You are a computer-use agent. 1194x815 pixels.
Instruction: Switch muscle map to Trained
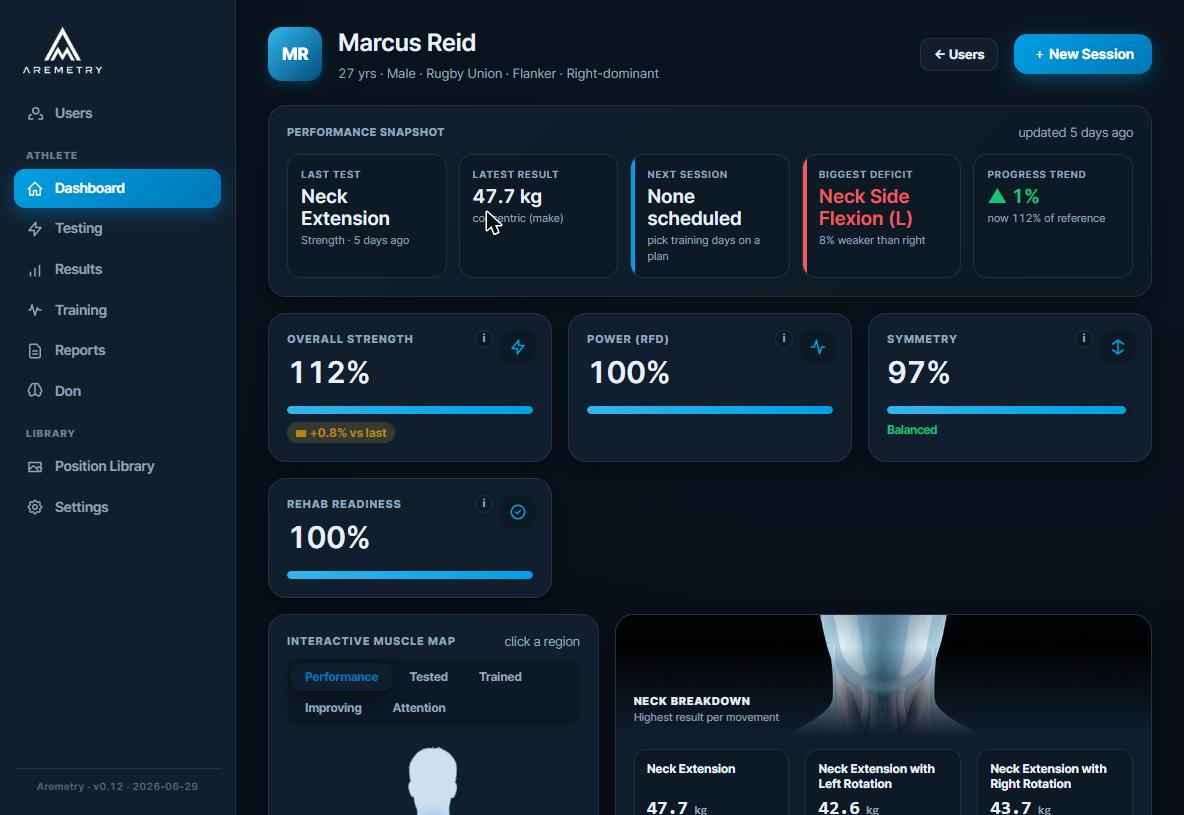tap(500, 677)
